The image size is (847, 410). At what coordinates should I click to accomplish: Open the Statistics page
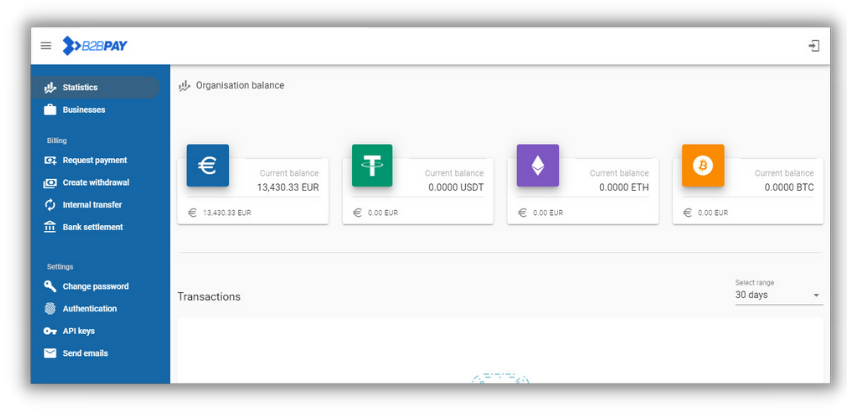point(95,87)
